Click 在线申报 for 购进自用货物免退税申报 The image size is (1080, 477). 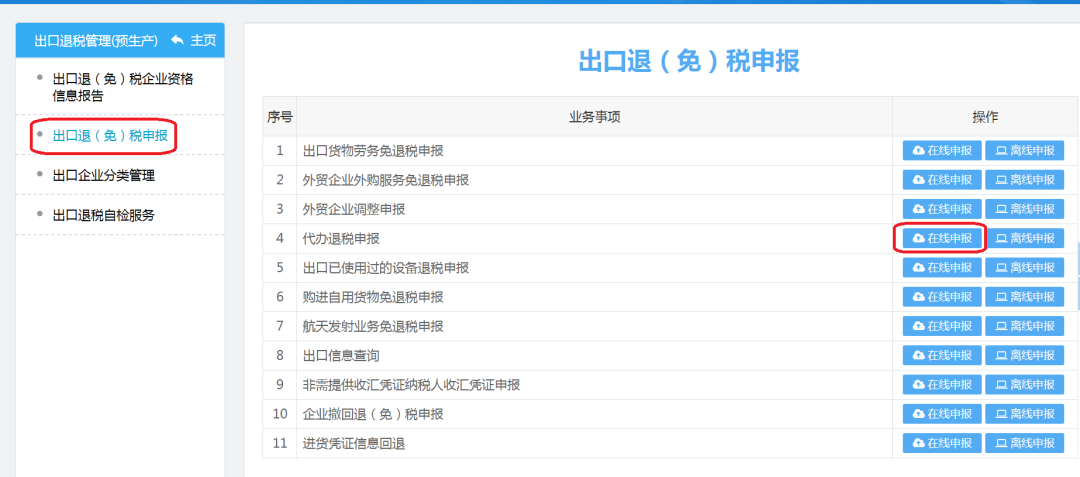pyautogui.click(x=942, y=297)
